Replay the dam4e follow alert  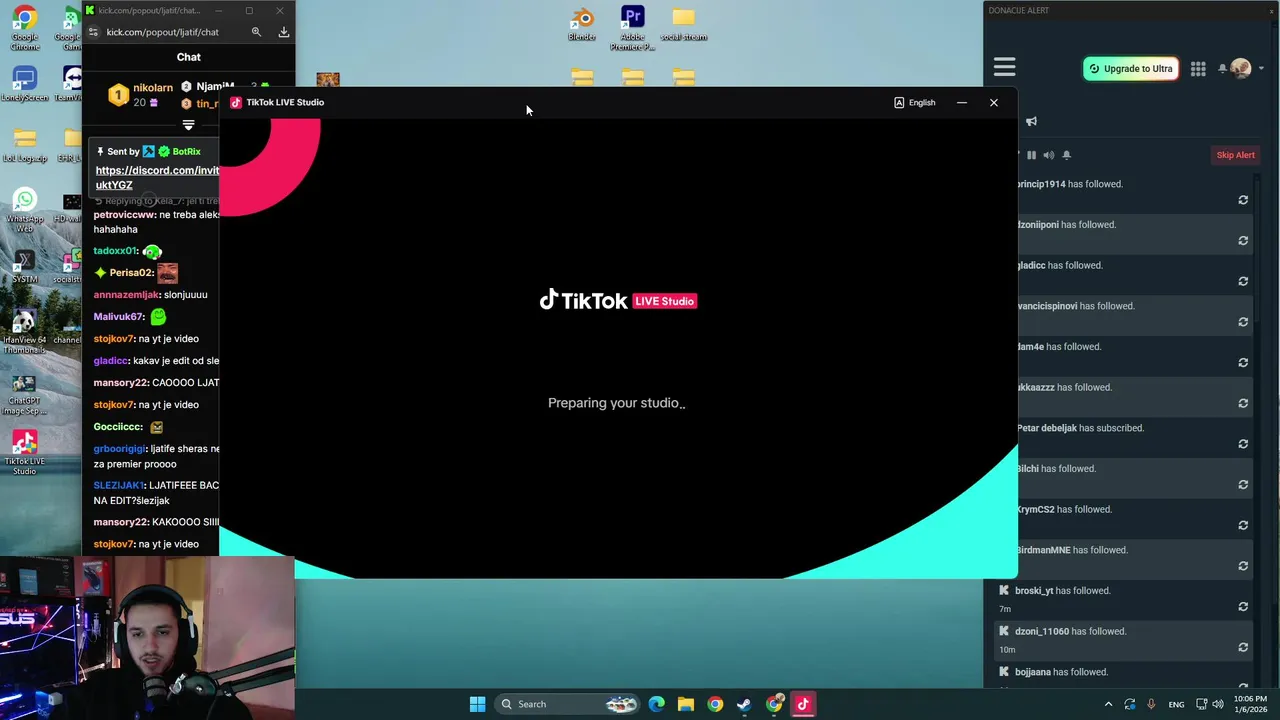coord(1243,363)
